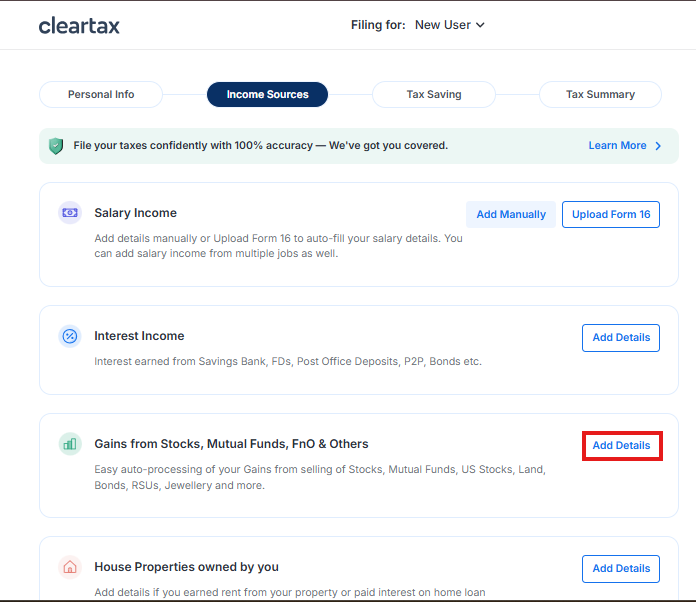Add Details for Interest Income
This screenshot has height=602, width=696.
[x=621, y=338]
